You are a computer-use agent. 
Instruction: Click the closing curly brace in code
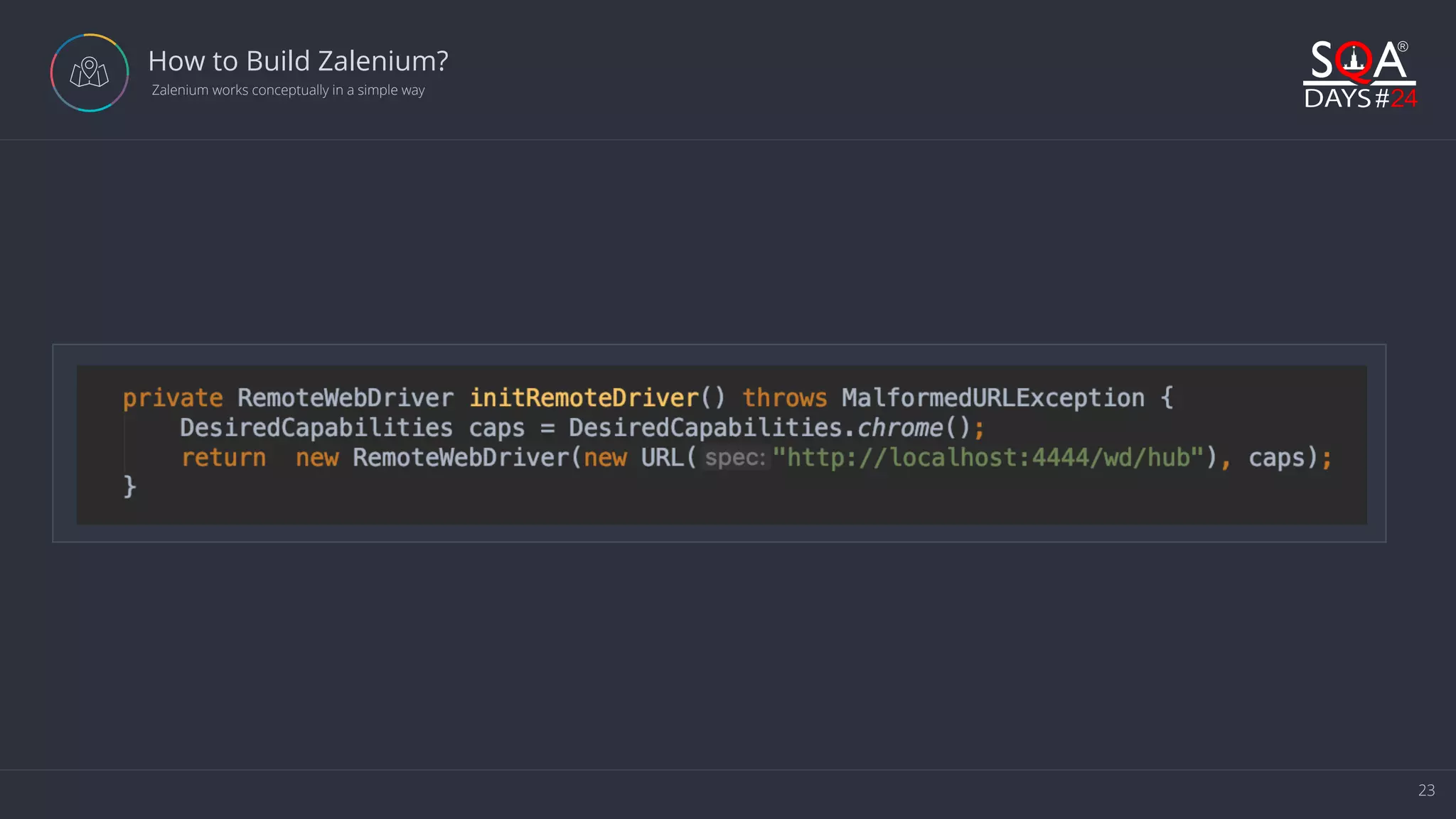(x=129, y=487)
